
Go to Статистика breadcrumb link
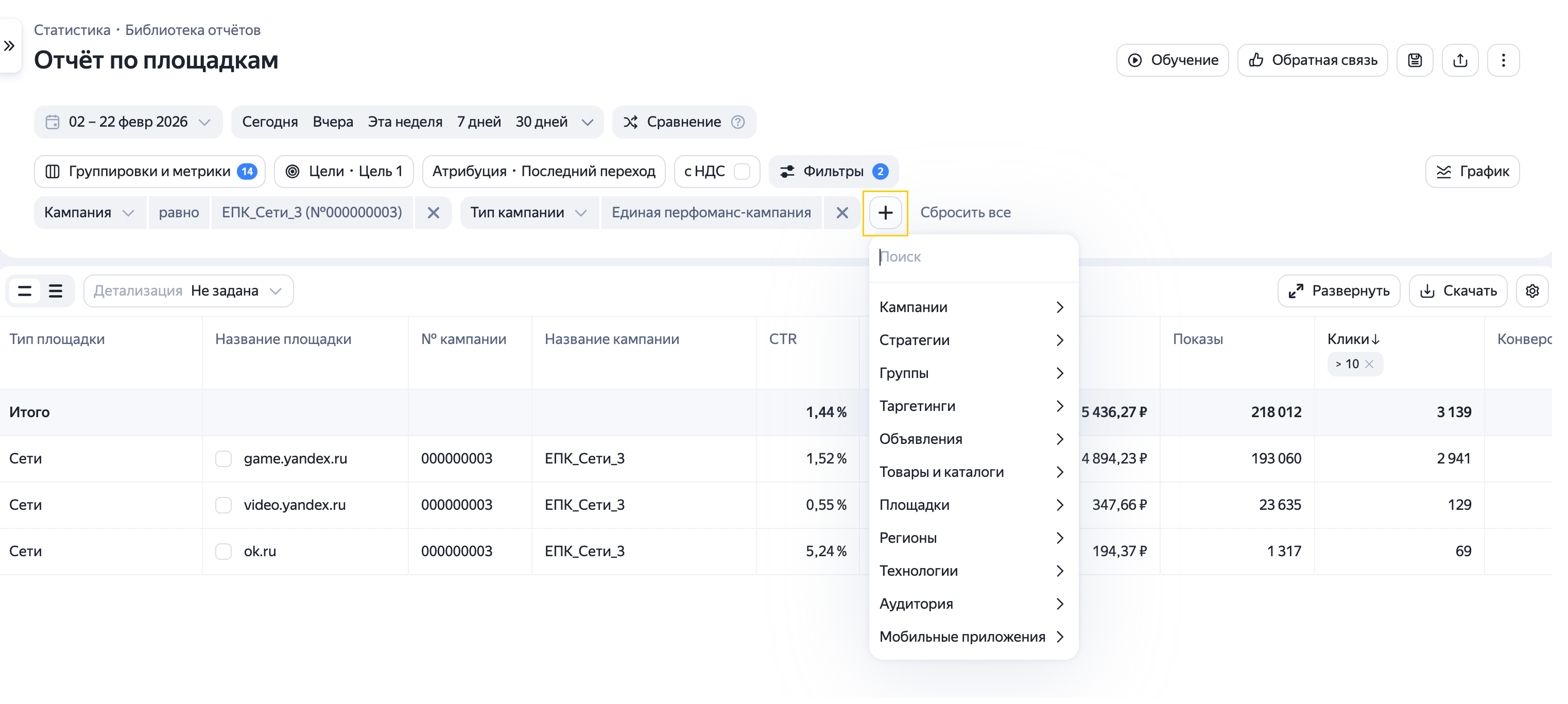[x=73, y=30]
